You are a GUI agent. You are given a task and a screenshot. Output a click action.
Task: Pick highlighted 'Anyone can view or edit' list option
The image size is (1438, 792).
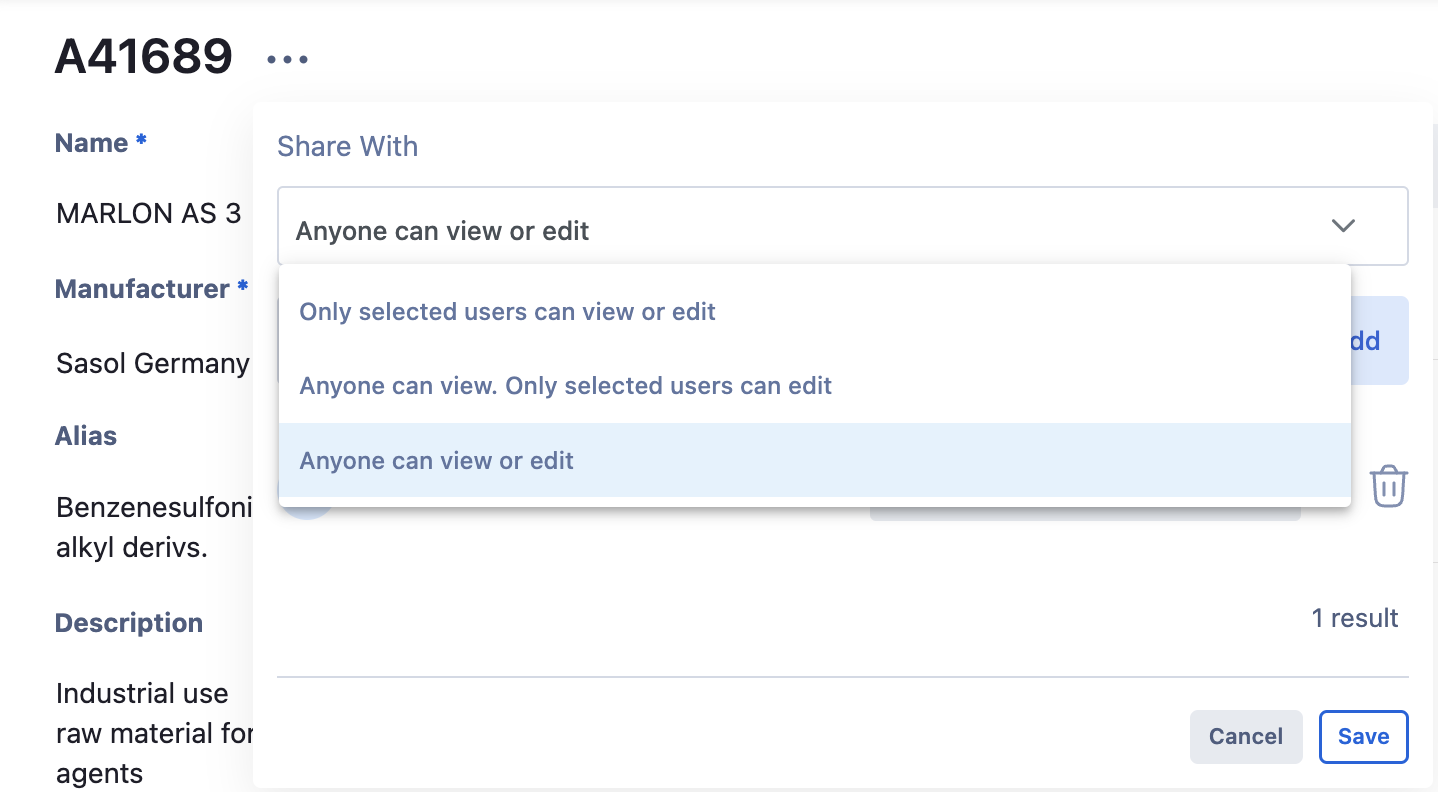437,461
